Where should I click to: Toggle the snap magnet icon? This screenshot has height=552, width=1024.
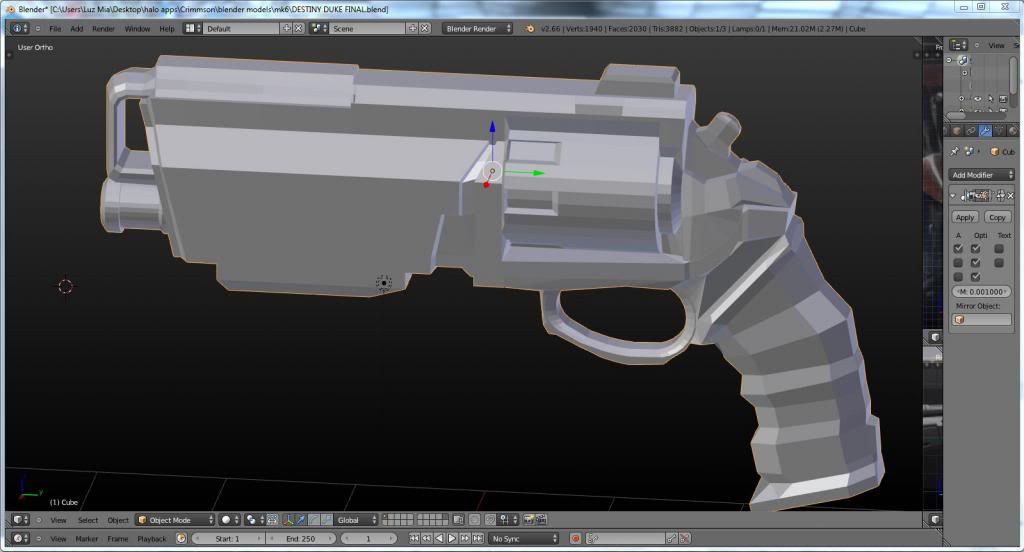coord(490,520)
